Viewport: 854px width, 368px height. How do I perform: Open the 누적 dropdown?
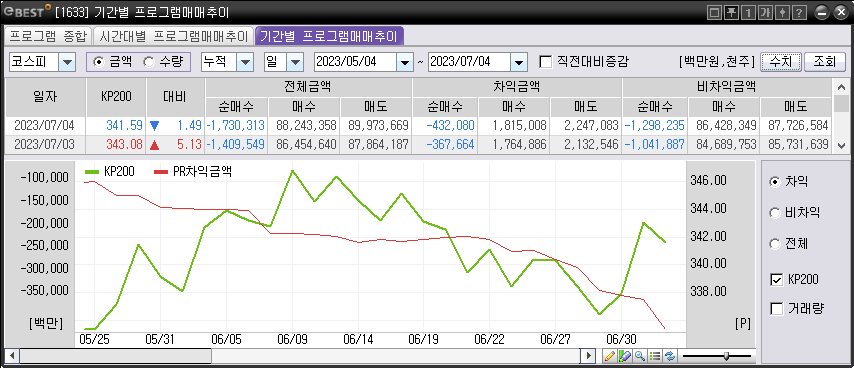pyautogui.click(x=245, y=62)
